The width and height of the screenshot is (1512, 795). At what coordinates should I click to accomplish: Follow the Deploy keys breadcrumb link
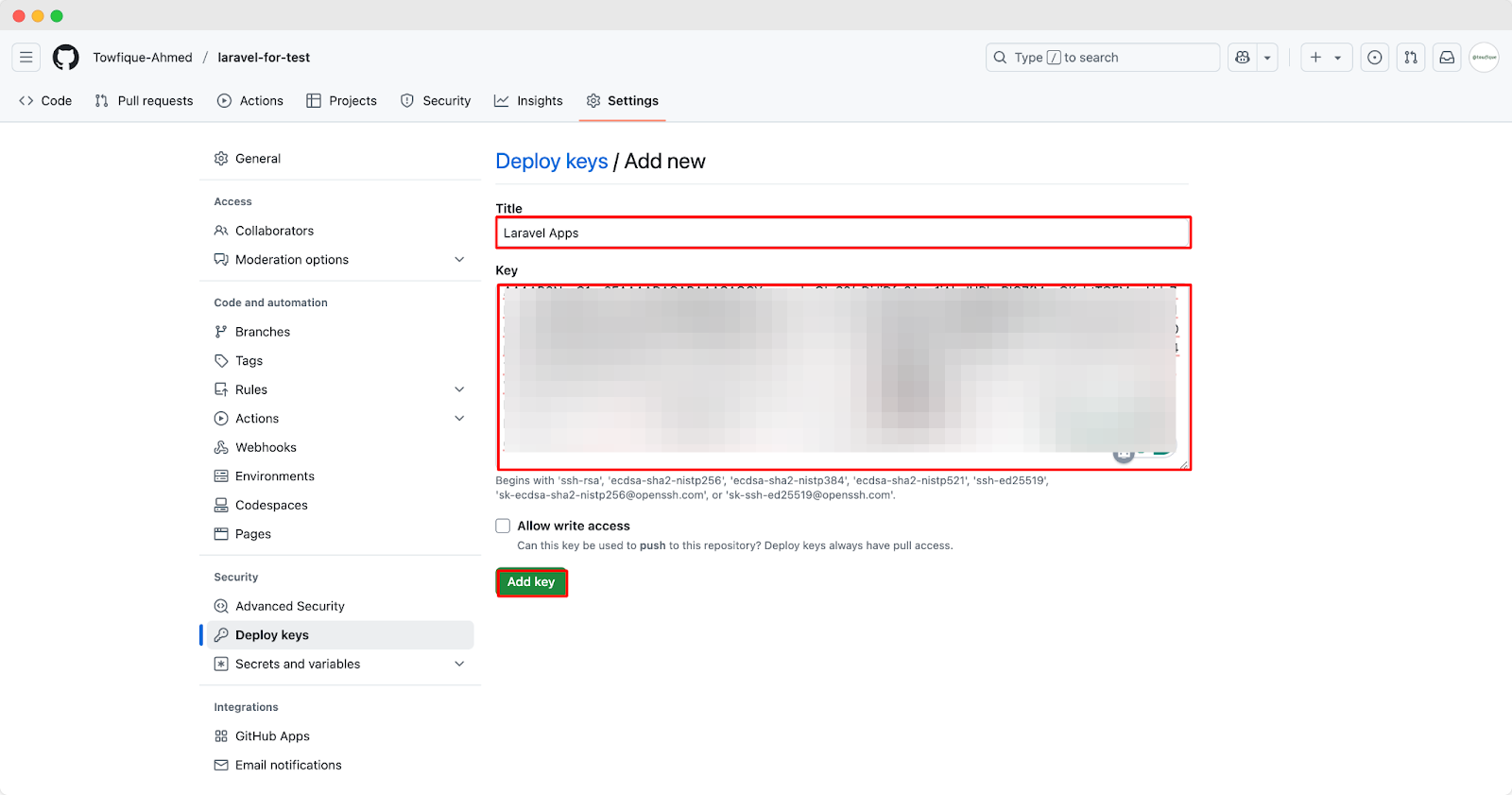[x=552, y=162]
